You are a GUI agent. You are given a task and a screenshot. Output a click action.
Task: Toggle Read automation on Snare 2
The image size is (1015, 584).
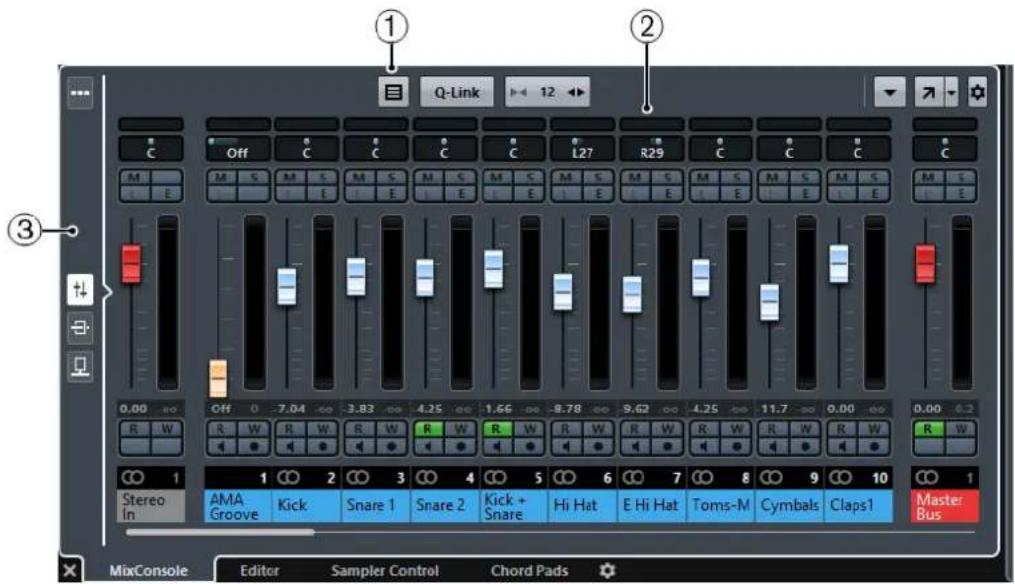[428, 429]
